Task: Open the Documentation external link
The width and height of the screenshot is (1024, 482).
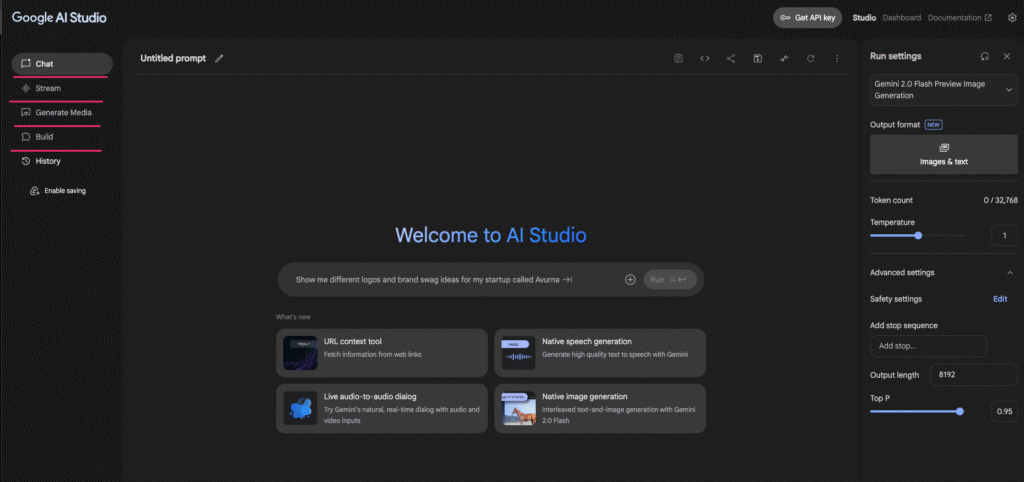Action: pos(959,18)
